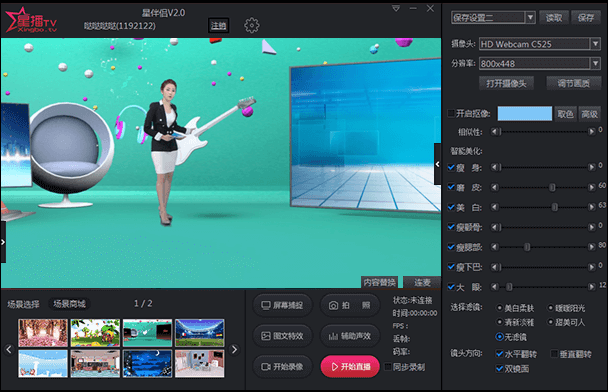This screenshot has height=392, width=608.
Task: Toggle the 瘦身 checkbox
Action: pos(451,167)
